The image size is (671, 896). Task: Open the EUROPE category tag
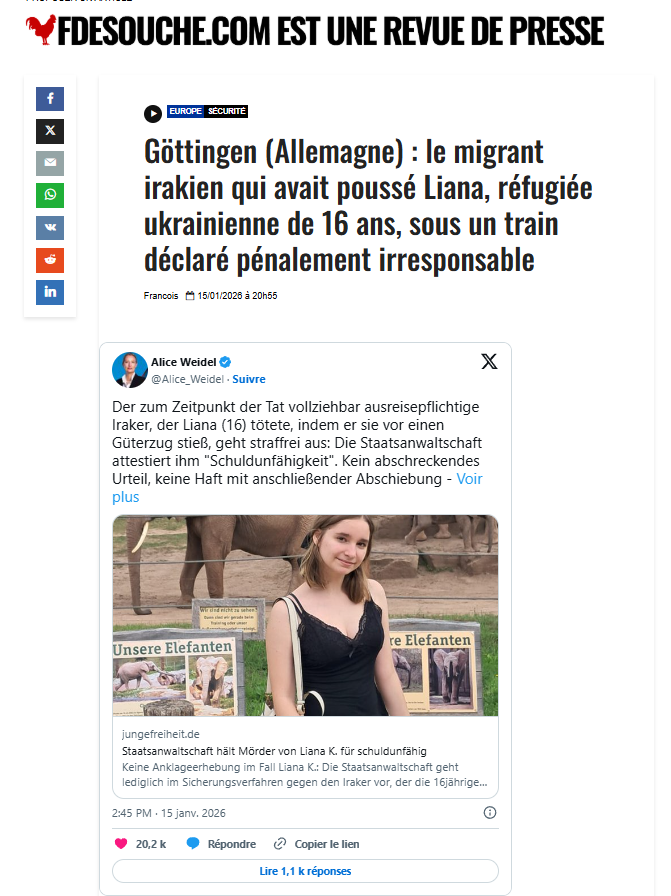tap(185, 111)
